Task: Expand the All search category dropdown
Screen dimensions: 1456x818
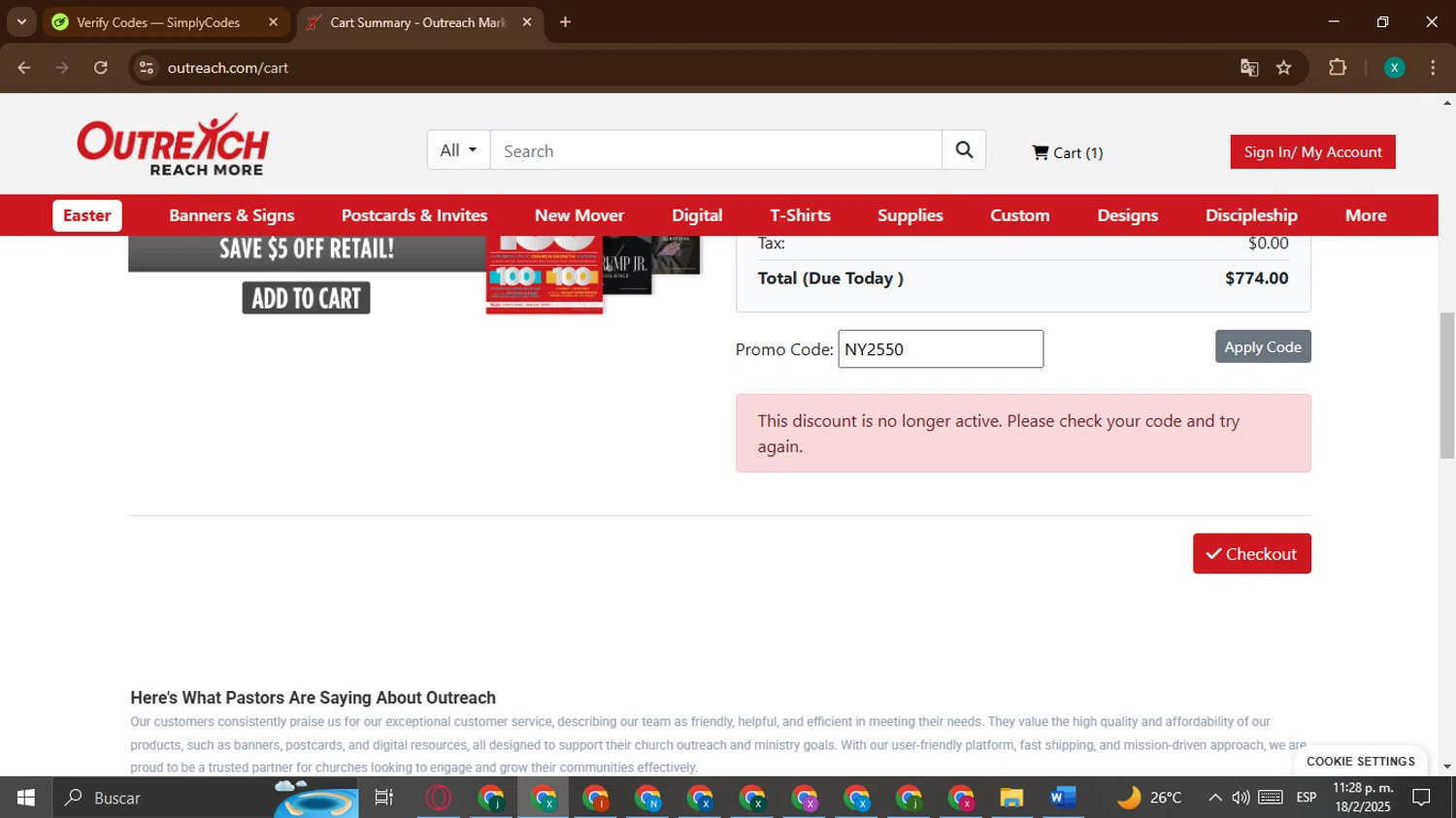Action: pos(459,150)
